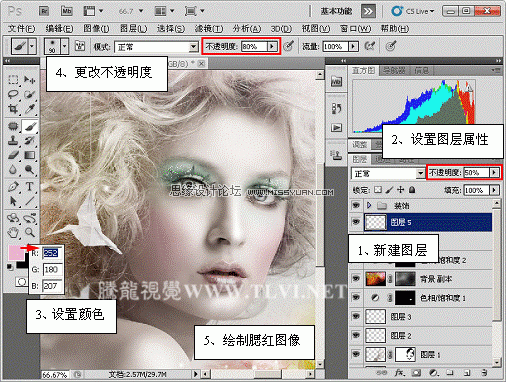Hide the 图层 5 layer
Screen dimensions: 506x382
pyautogui.click(x=356, y=222)
